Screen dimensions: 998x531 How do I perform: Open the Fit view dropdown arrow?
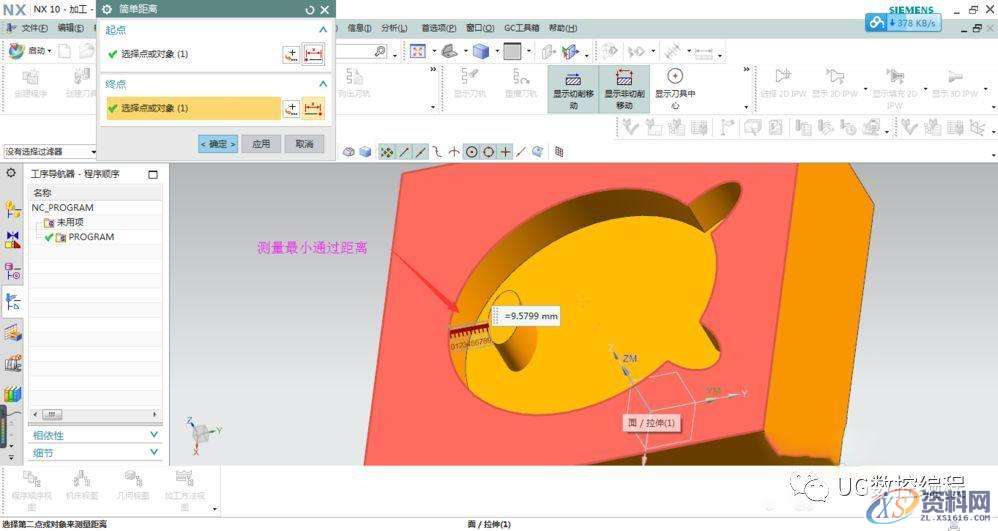[x=433, y=51]
